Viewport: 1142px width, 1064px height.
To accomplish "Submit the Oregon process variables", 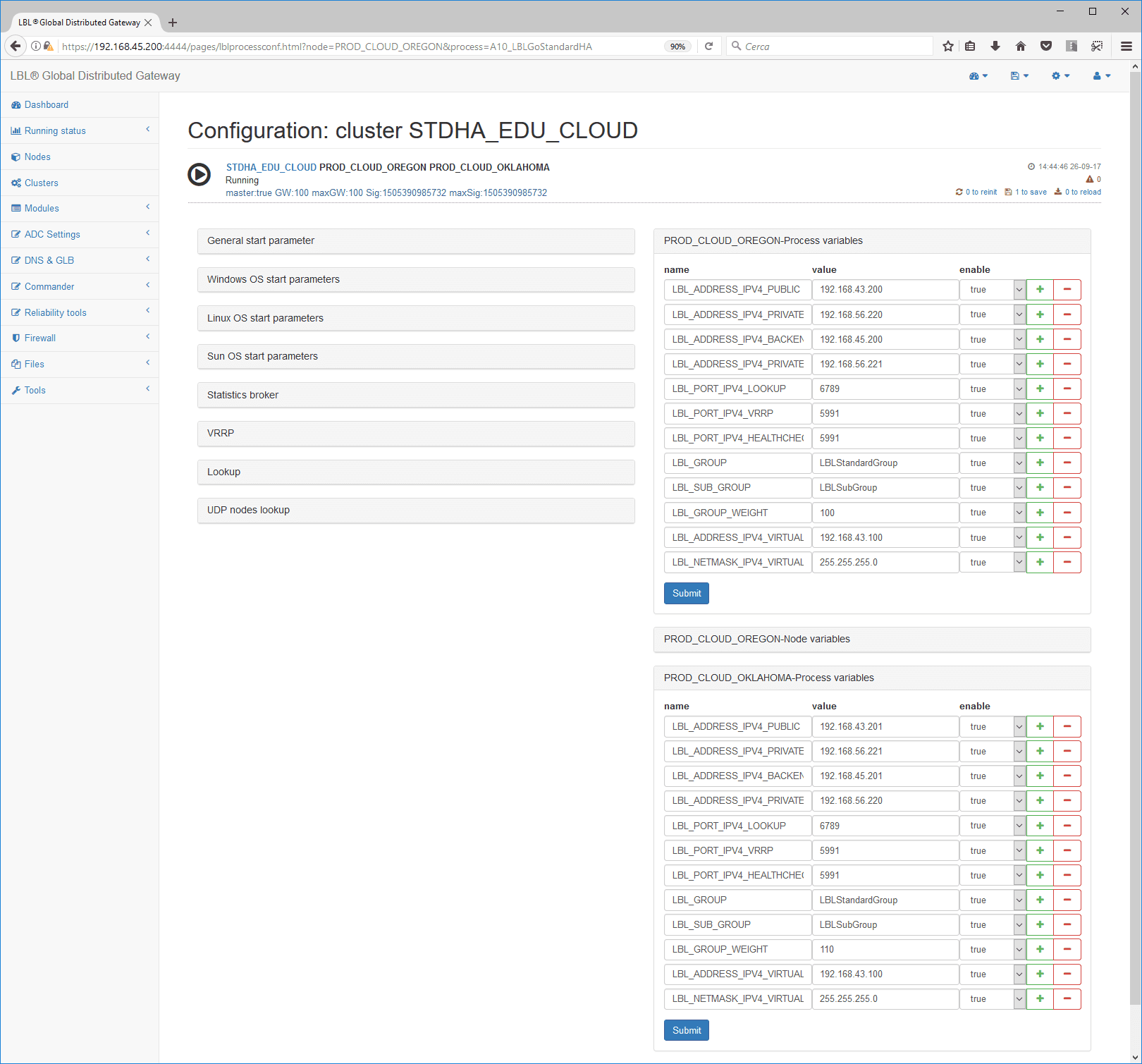I will [x=686, y=594].
